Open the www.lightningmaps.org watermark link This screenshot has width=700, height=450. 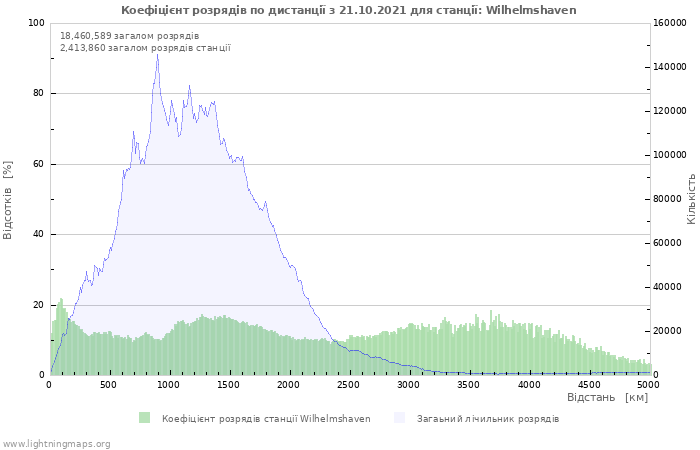pos(56,443)
